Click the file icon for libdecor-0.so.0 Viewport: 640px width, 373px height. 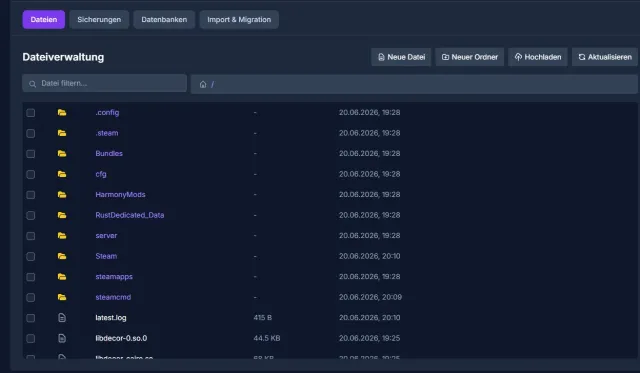(62, 338)
